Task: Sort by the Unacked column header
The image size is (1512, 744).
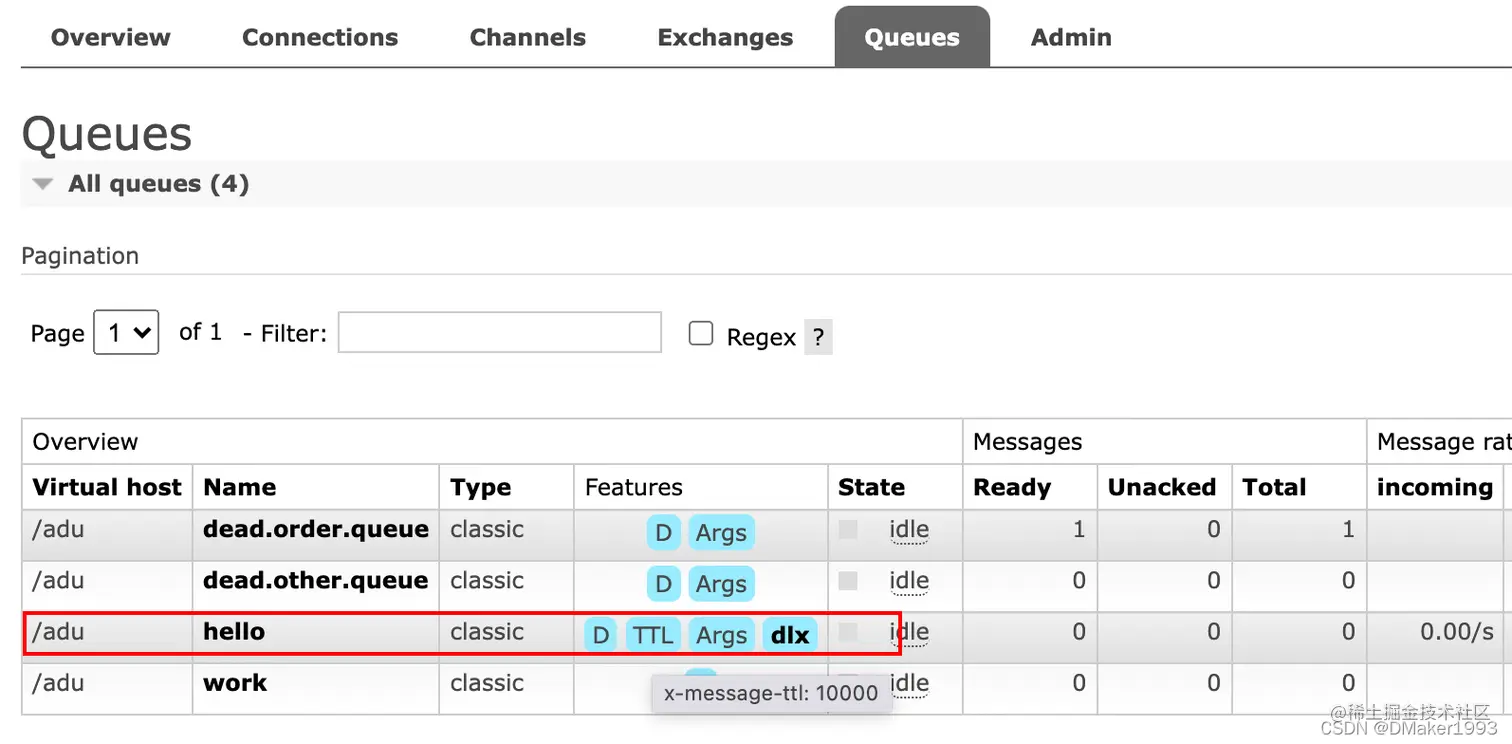Action: (x=1162, y=487)
